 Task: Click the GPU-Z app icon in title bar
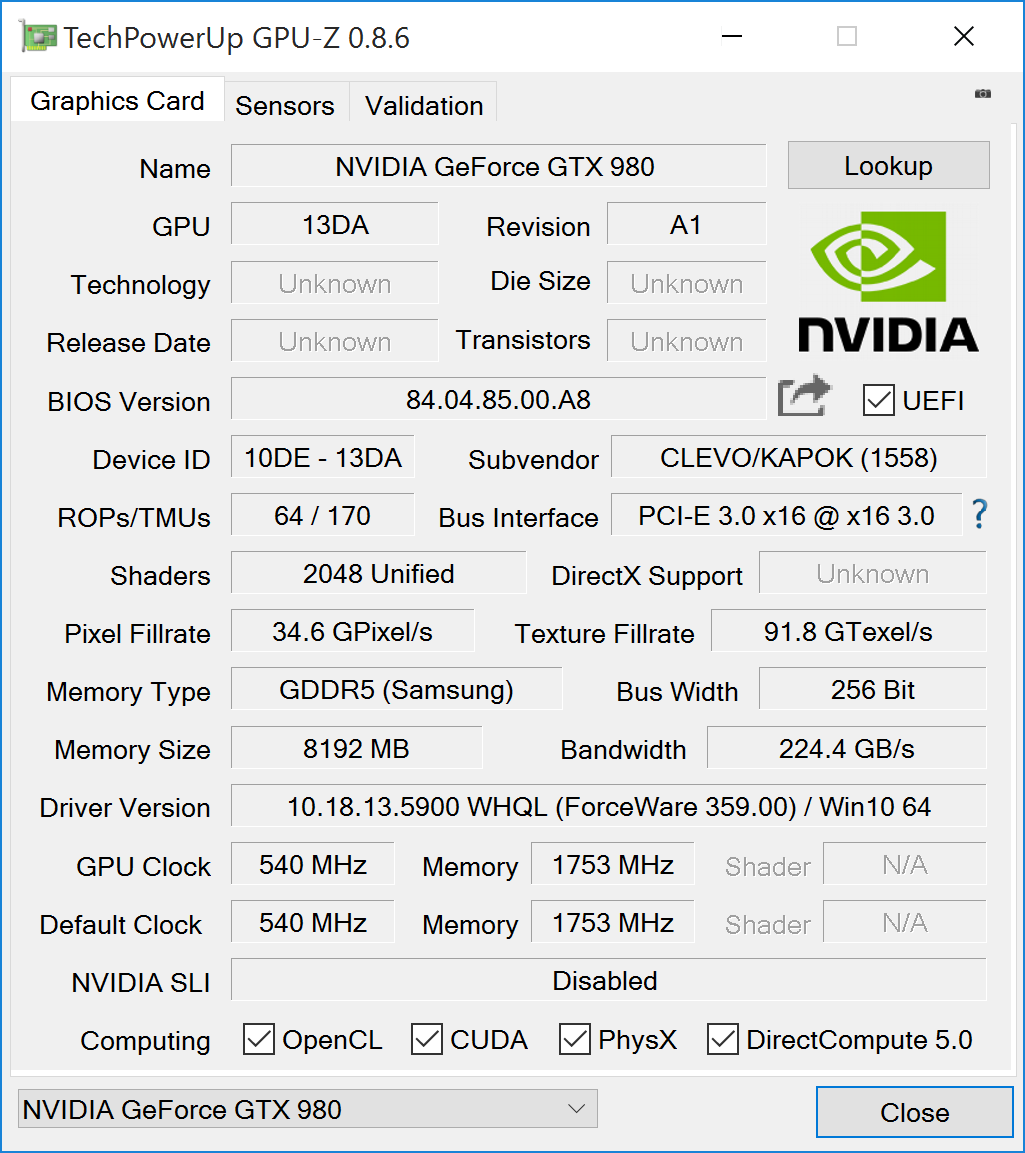[38, 37]
